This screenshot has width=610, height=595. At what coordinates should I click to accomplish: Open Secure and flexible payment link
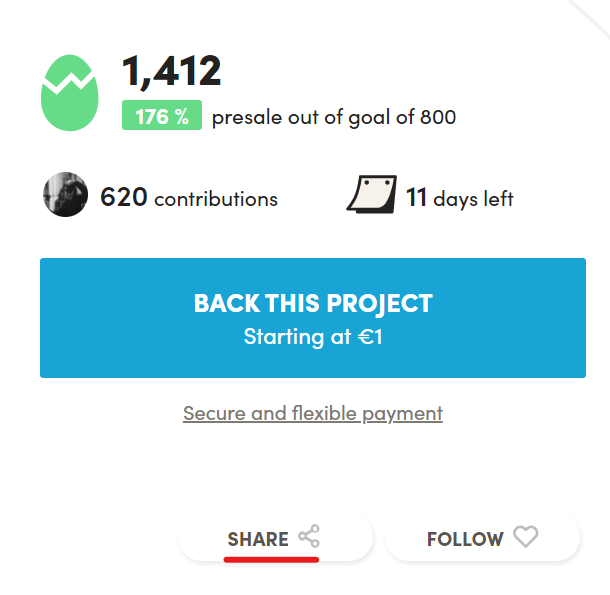(313, 414)
